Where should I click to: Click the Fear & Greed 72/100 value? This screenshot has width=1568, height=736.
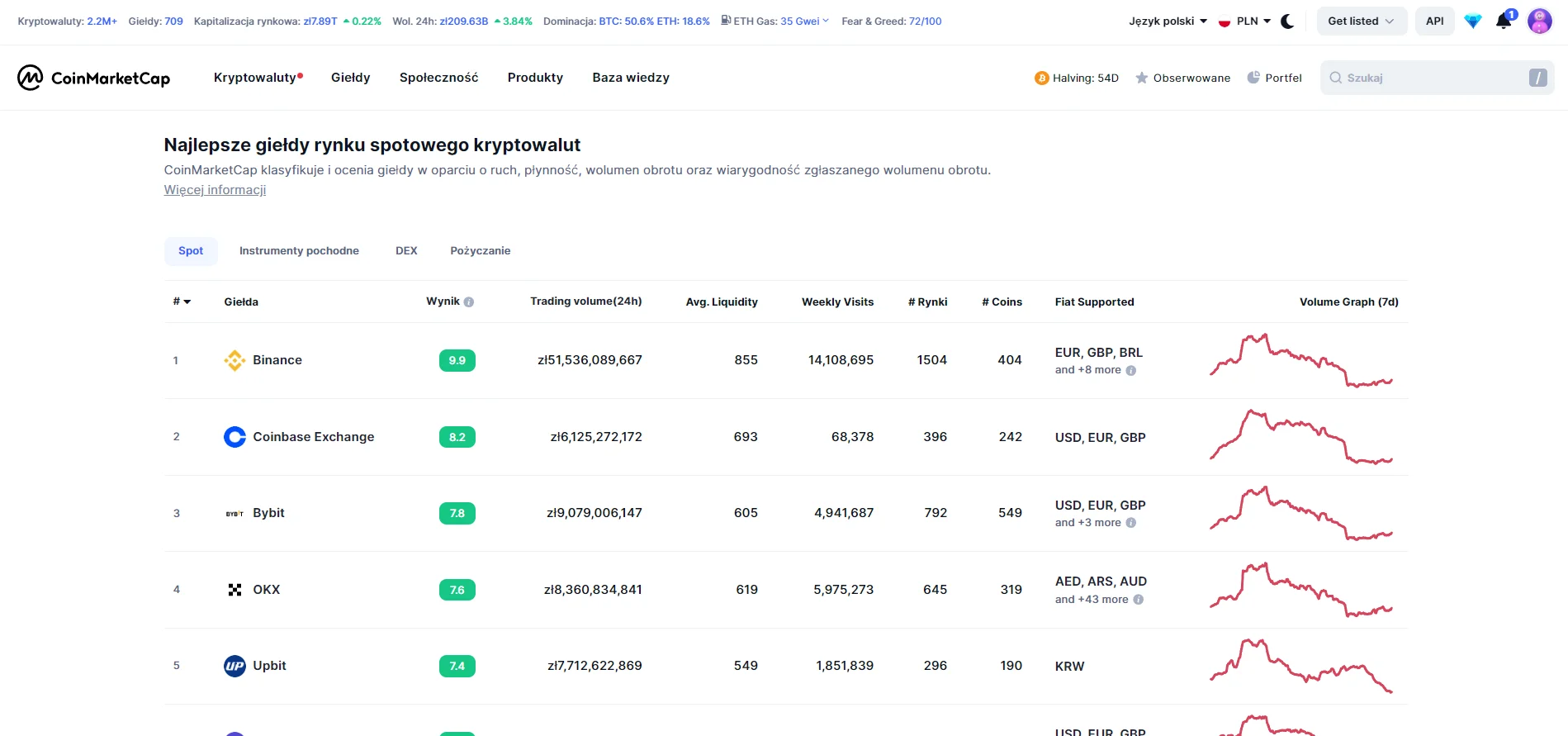point(925,21)
